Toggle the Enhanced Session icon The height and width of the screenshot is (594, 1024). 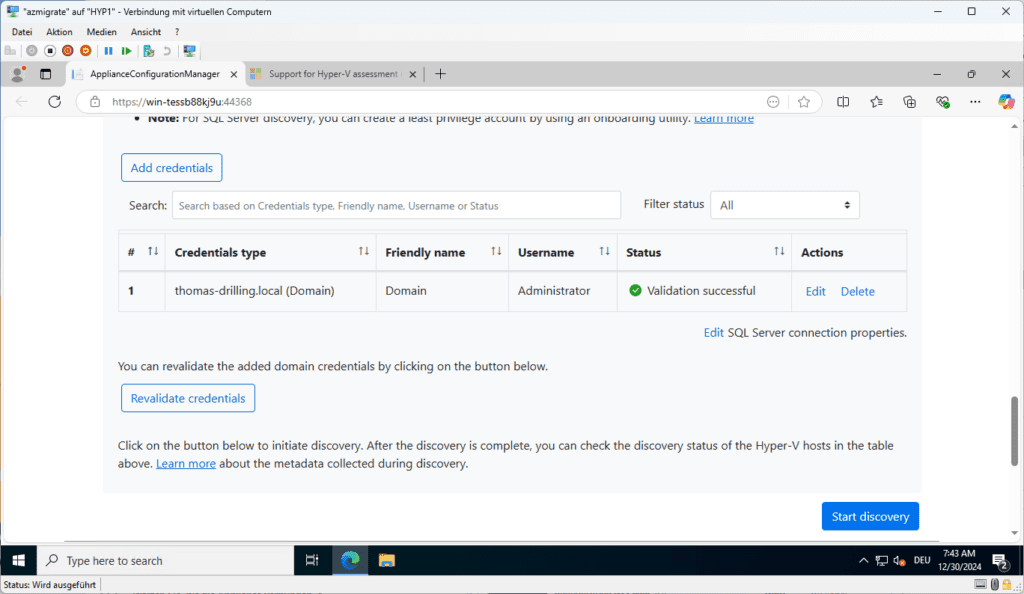point(189,51)
